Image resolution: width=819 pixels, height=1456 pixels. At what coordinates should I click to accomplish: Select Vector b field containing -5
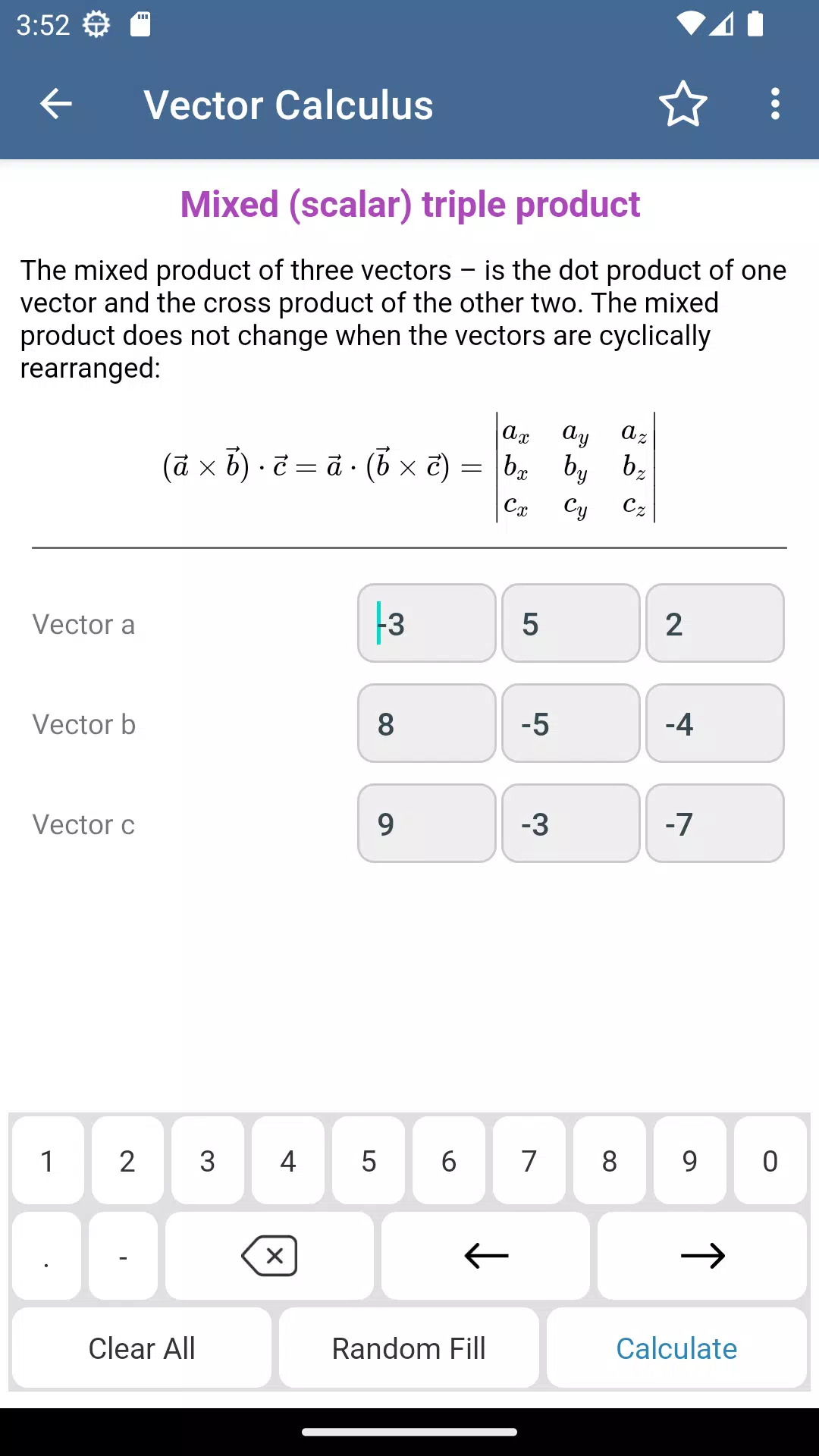[571, 723]
